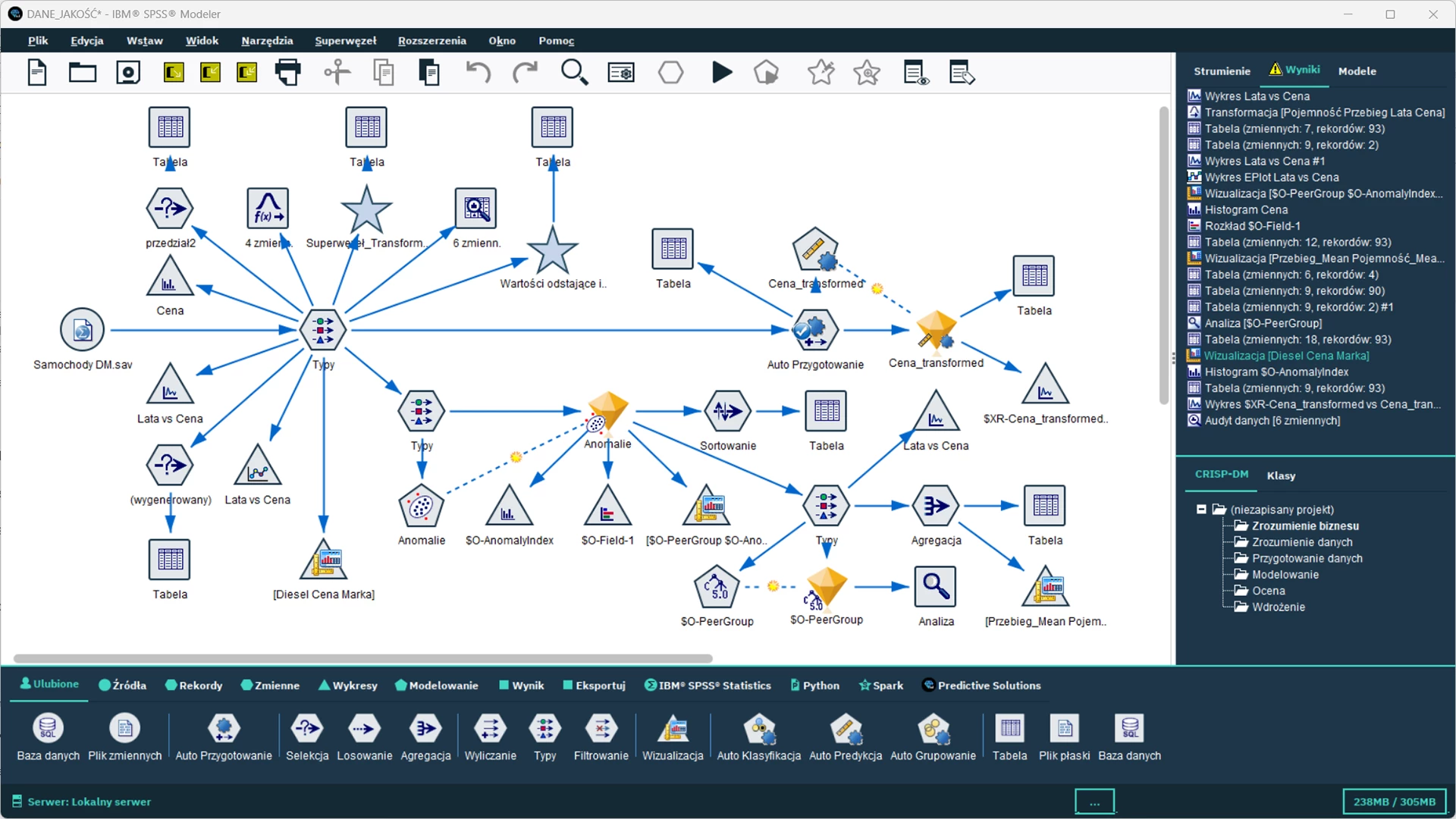Click the Filtrowanie node in the palette

click(x=601, y=737)
